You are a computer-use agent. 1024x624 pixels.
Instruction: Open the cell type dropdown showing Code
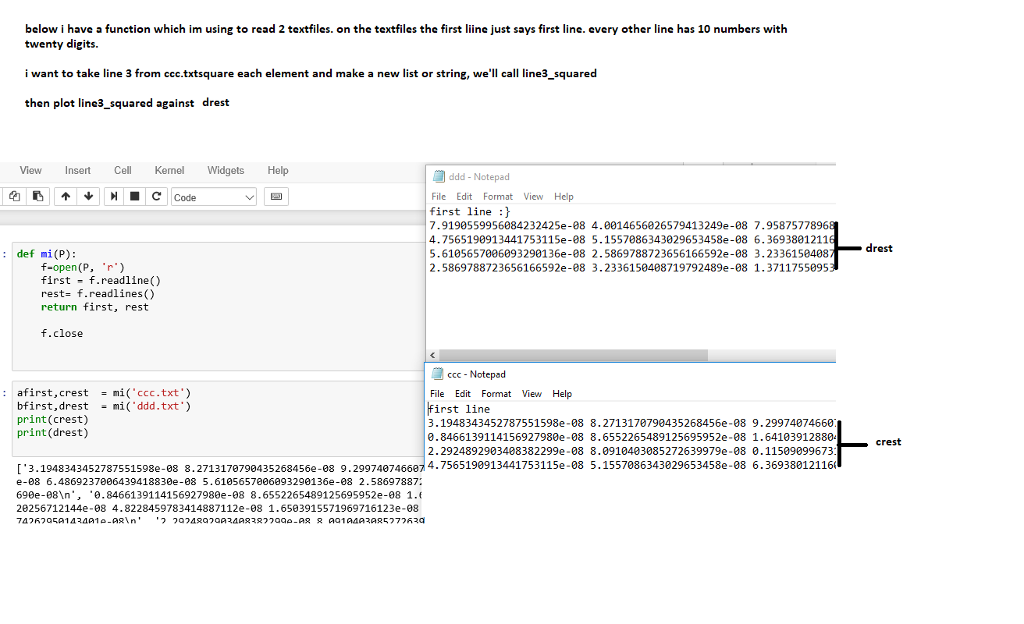point(213,196)
